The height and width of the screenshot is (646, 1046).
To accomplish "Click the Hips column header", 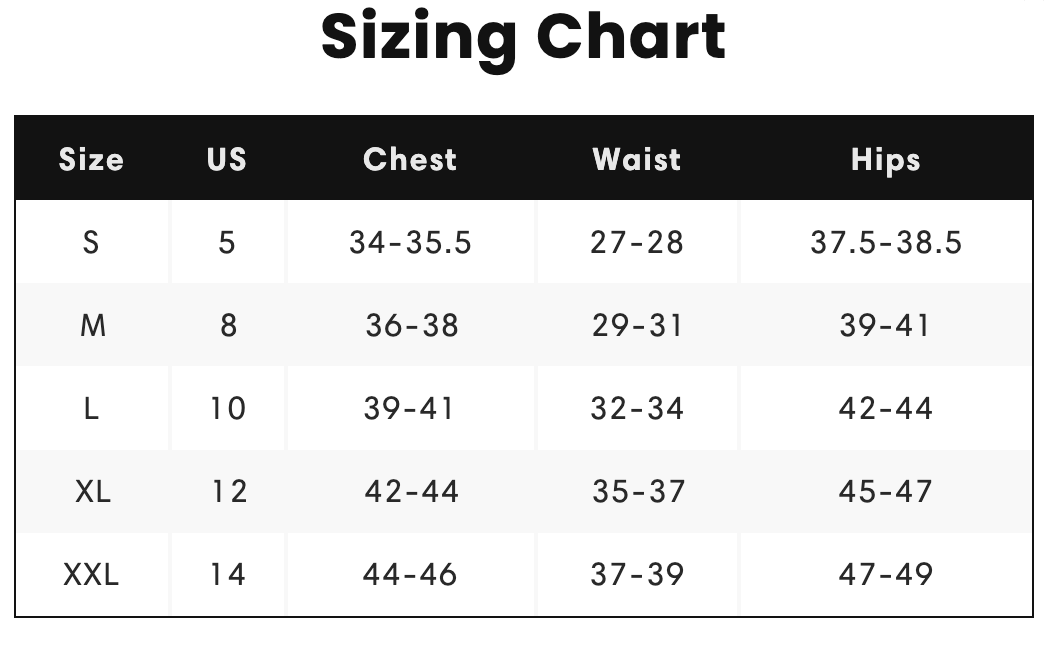I will [x=886, y=160].
